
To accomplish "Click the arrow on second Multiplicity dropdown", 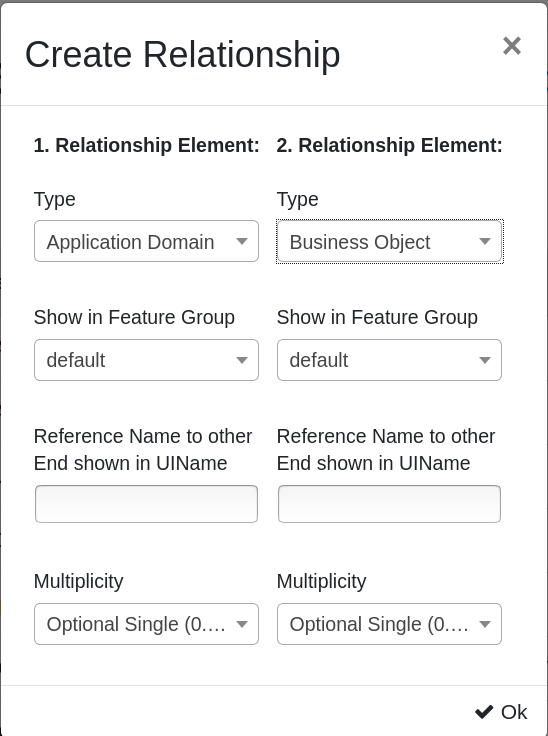I will tap(485, 624).
